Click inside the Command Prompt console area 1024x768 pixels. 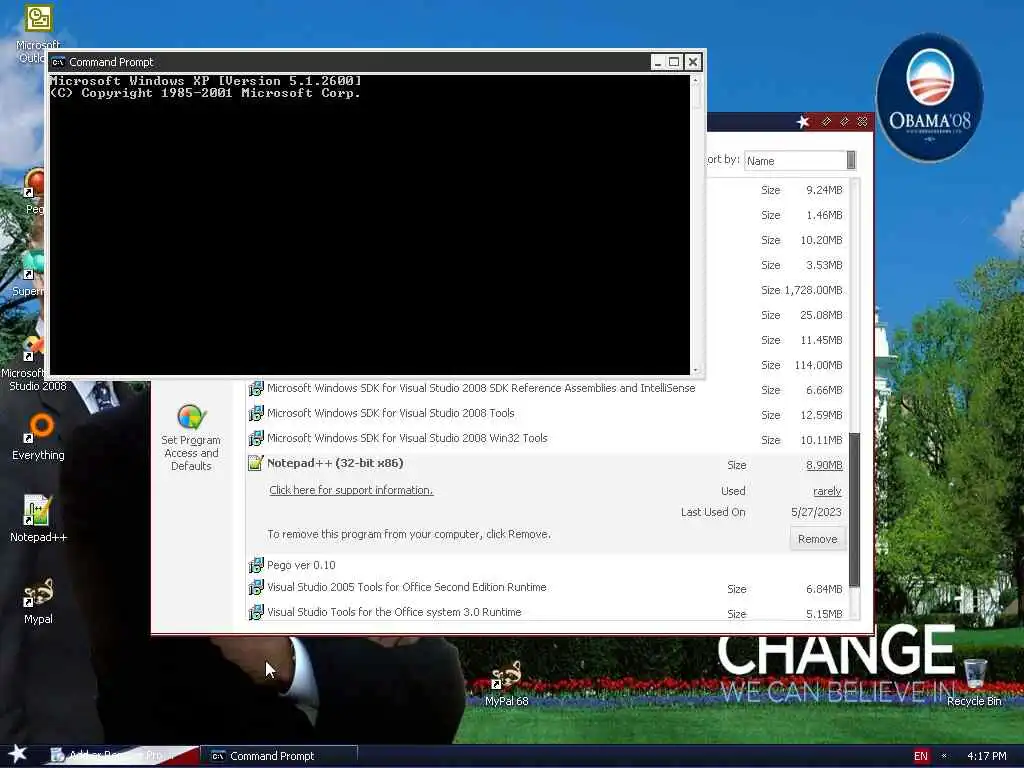click(370, 225)
